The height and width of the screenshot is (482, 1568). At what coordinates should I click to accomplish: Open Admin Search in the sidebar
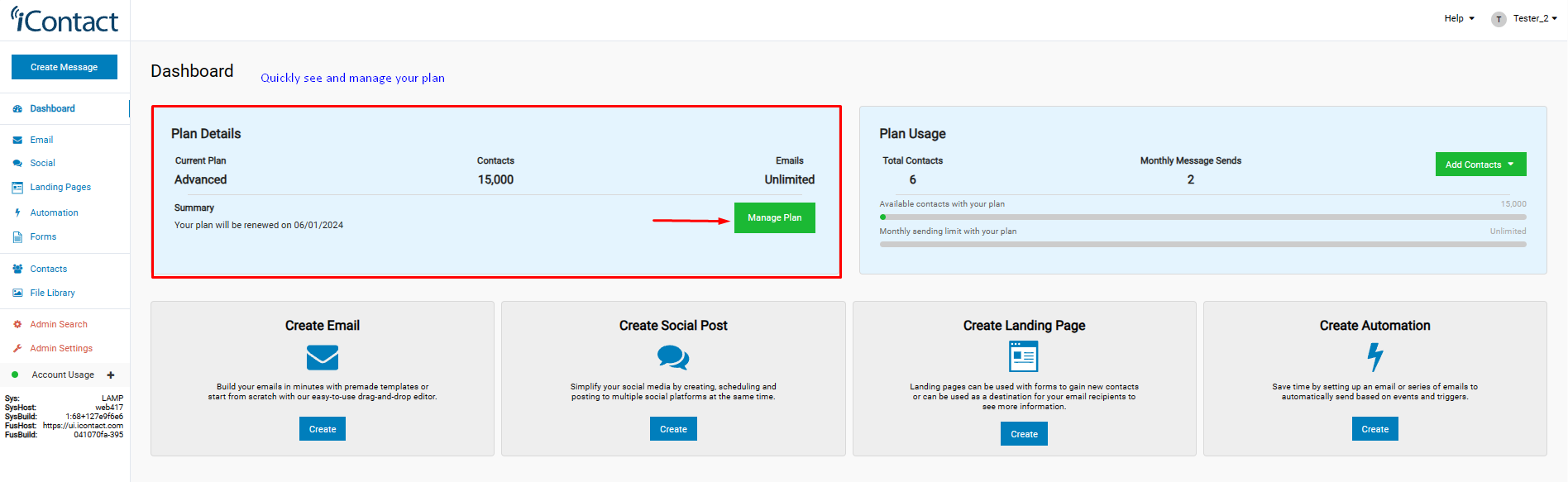[x=59, y=324]
